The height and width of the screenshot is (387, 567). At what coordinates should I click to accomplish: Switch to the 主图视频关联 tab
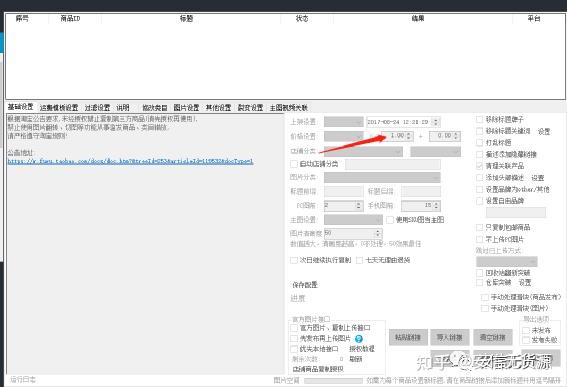(x=289, y=108)
